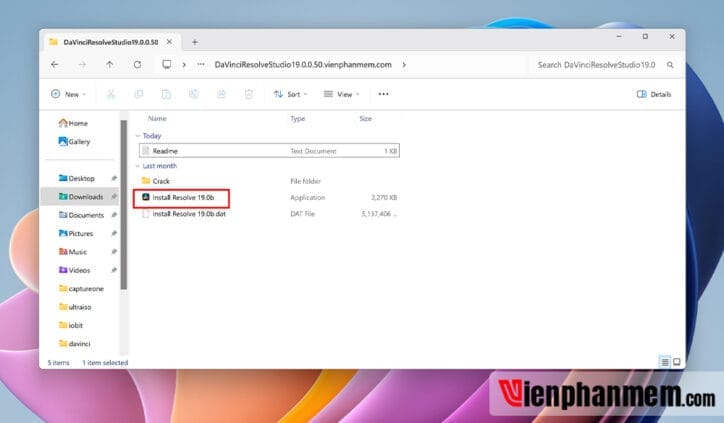Close the DaVinciResolveStudio19.0.0.50 tab

click(x=169, y=42)
